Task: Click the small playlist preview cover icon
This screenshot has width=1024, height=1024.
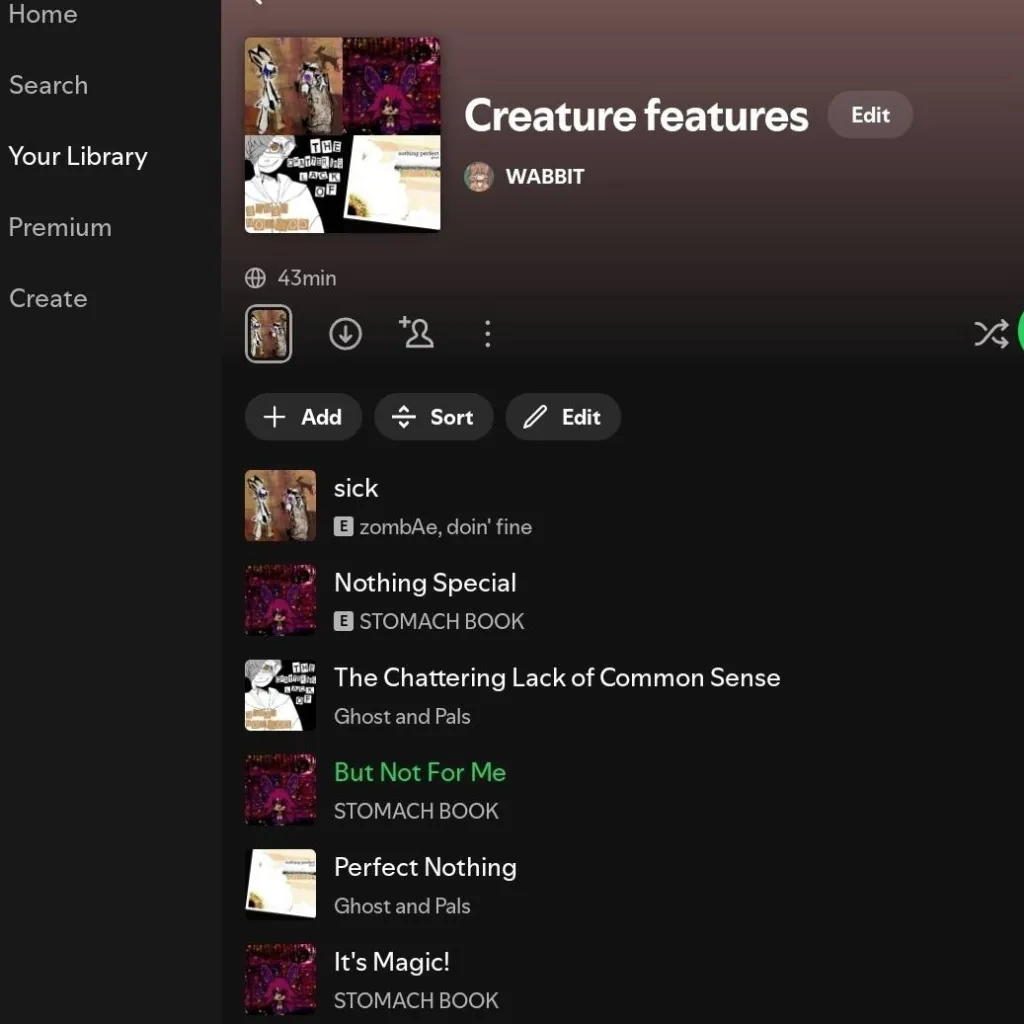Action: tap(268, 334)
